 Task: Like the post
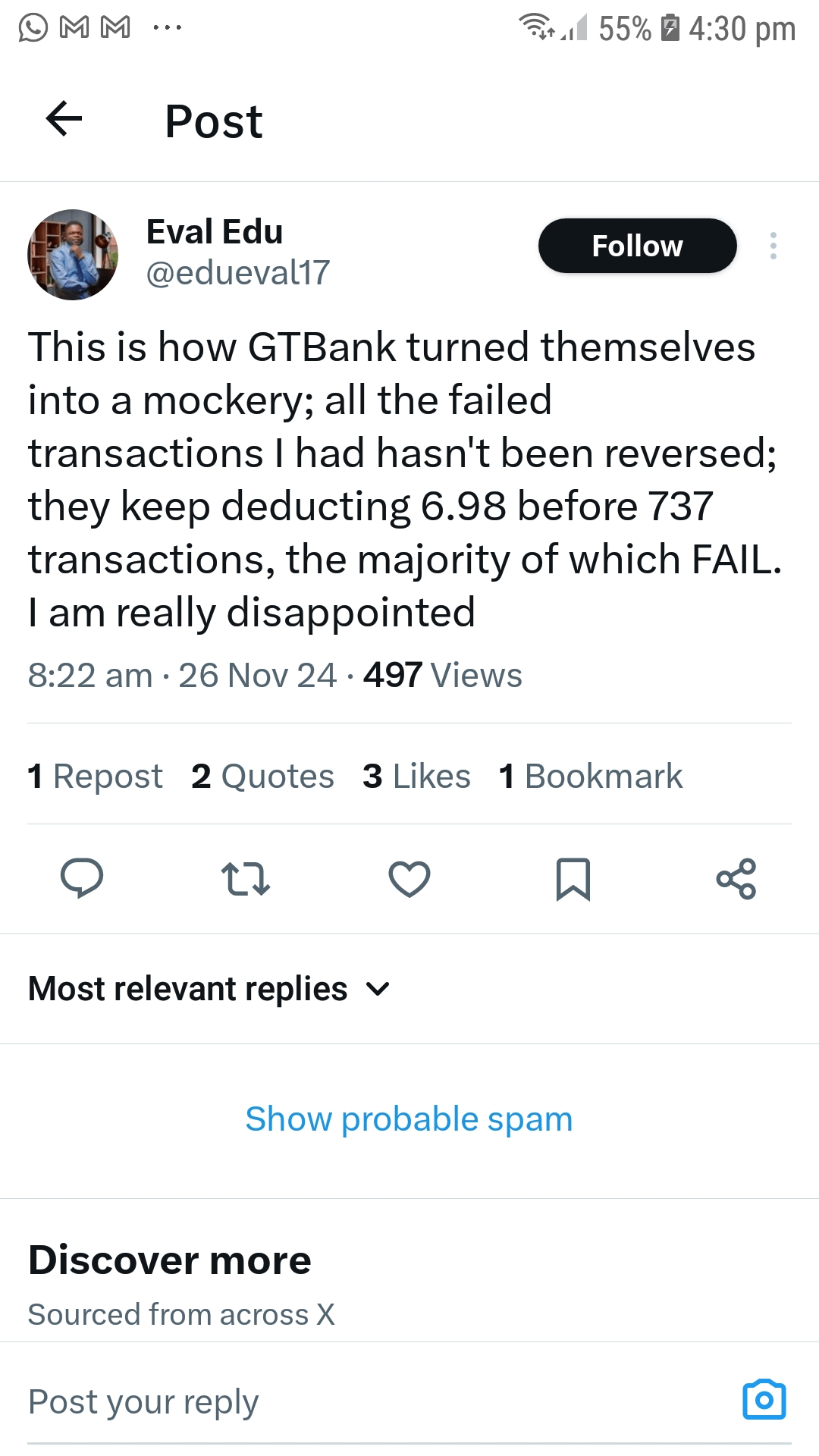409,880
